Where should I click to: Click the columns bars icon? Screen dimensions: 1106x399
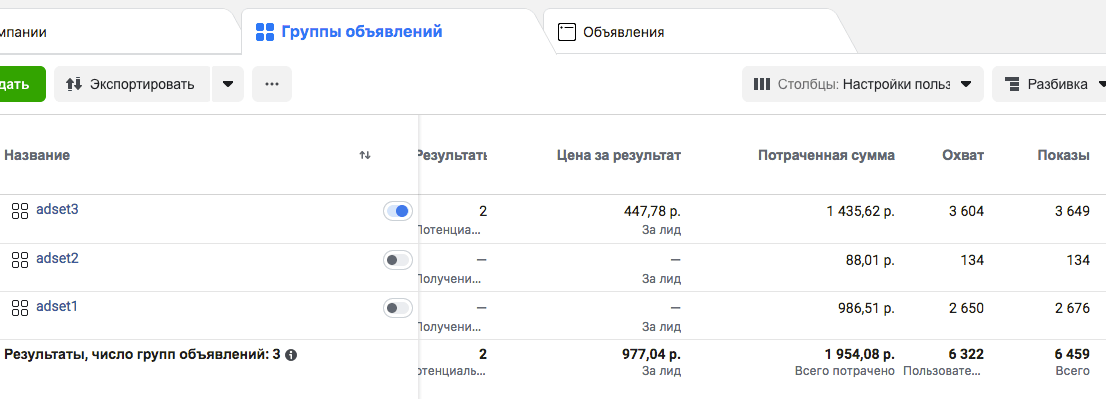click(x=761, y=84)
